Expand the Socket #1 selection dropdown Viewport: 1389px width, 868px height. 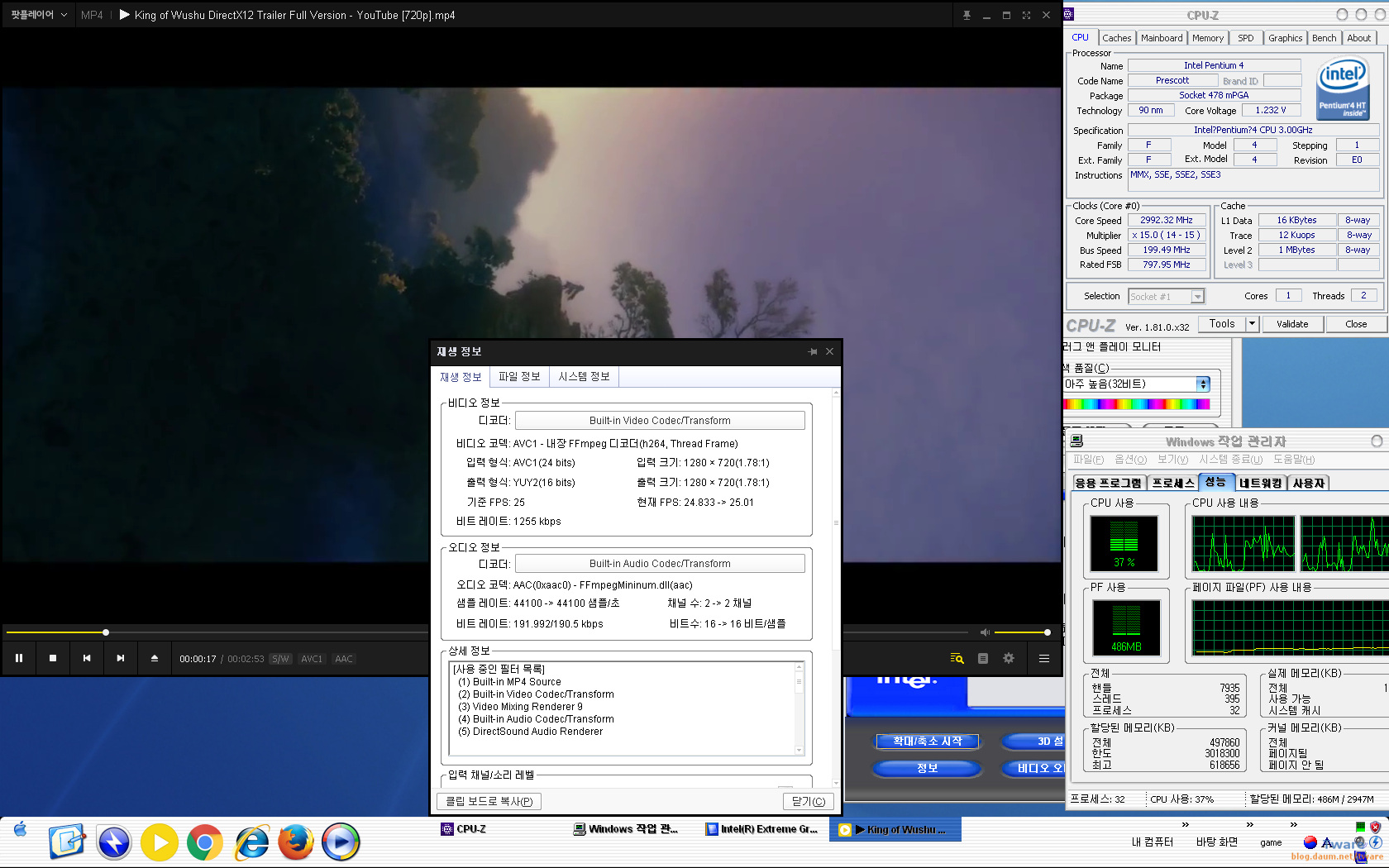tap(1197, 297)
